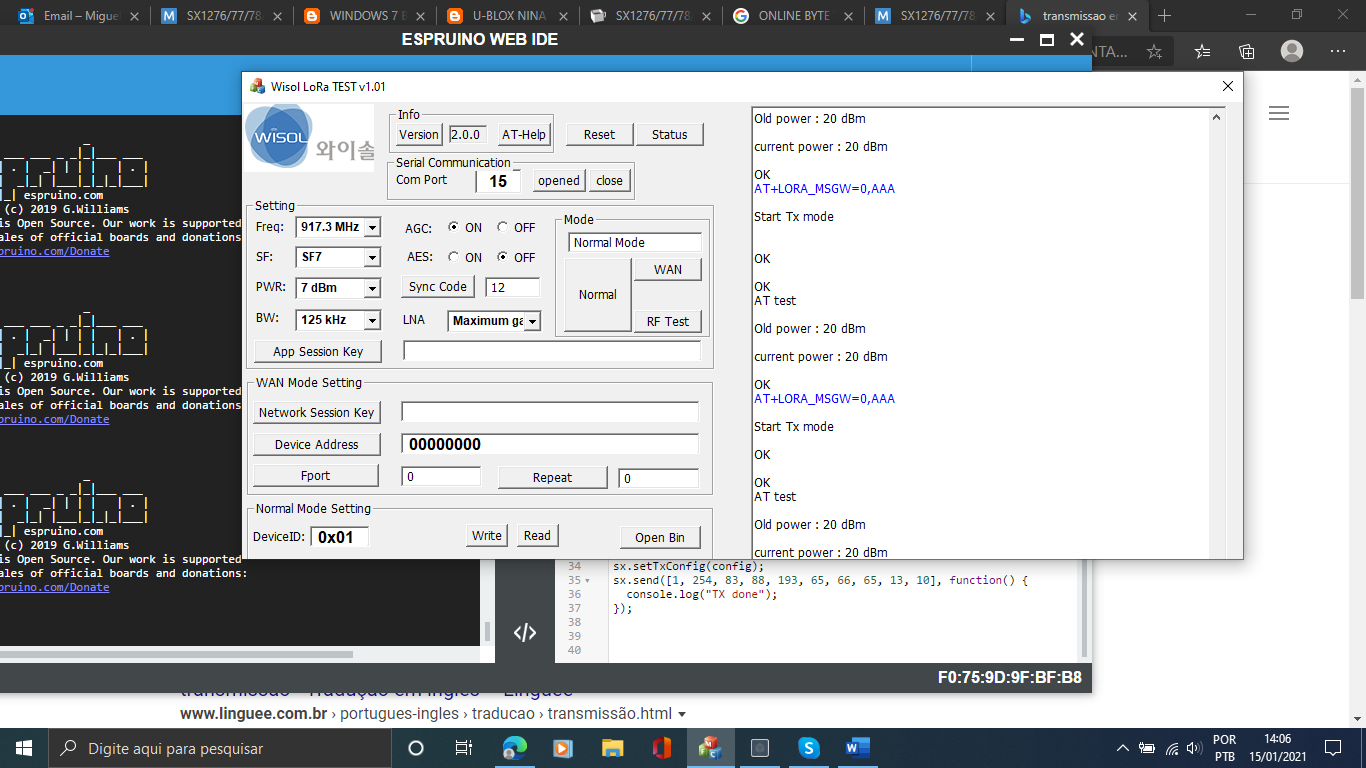The image size is (1366, 768).
Task: Click the Network Session Key input field
Action: 550,412
